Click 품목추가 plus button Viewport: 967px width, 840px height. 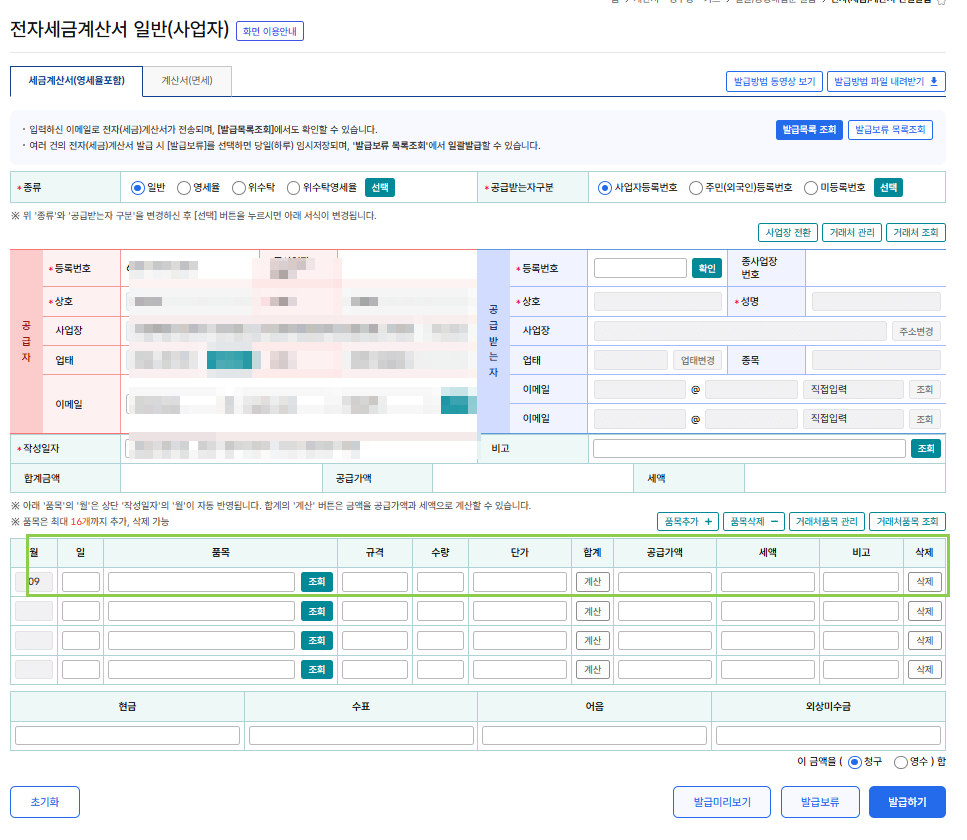pyautogui.click(x=688, y=522)
